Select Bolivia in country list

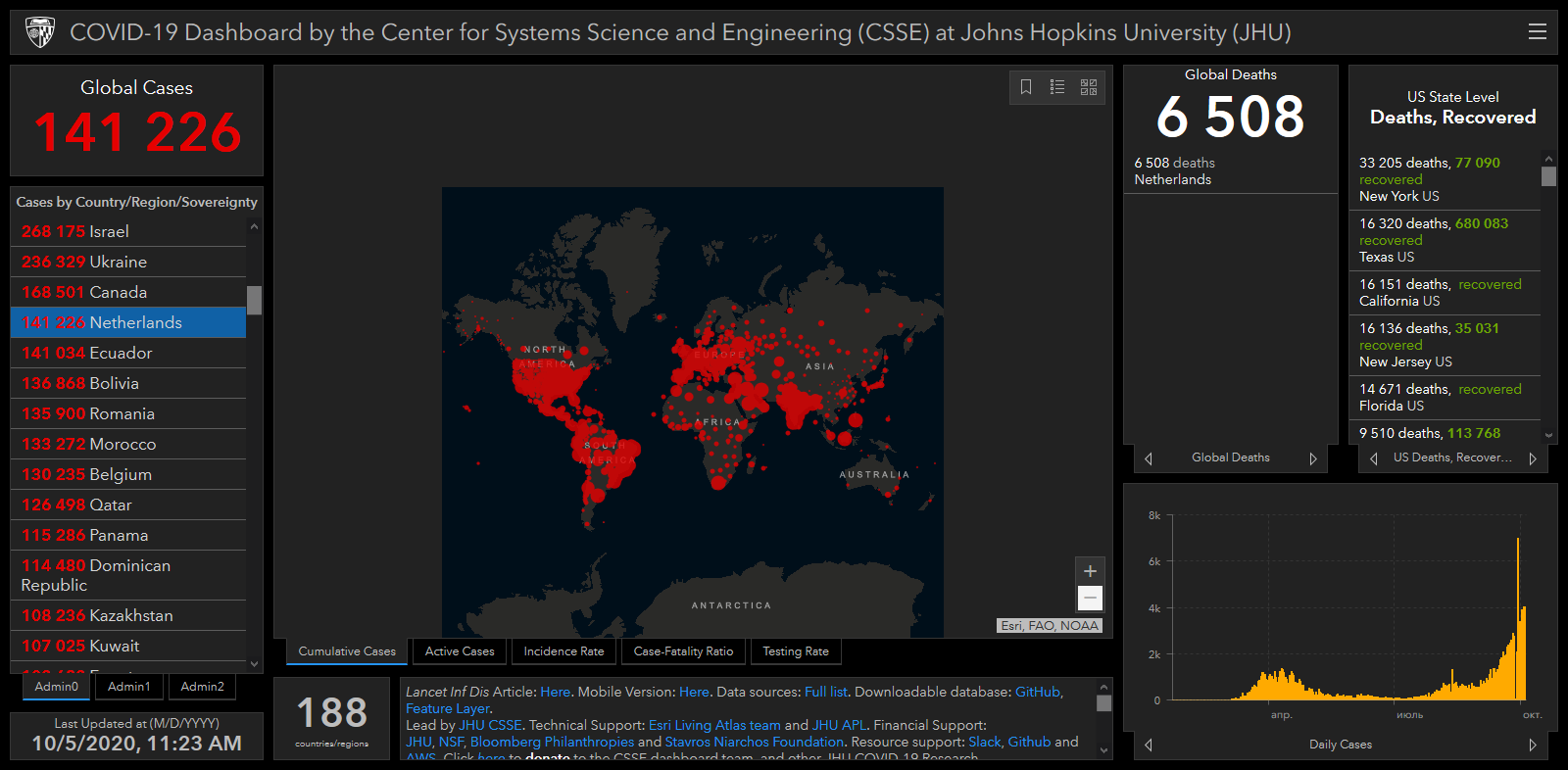coord(128,383)
